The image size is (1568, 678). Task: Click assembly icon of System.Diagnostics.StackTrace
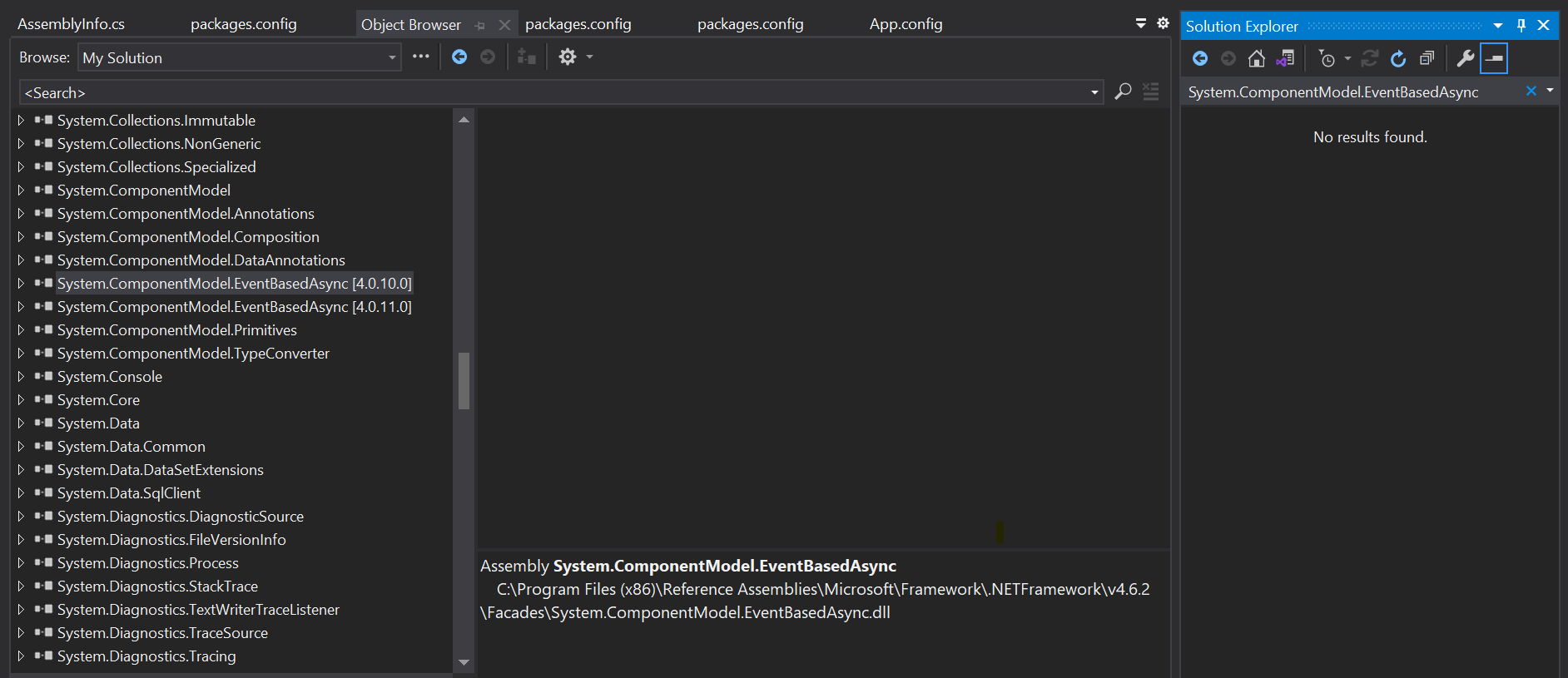[43, 586]
